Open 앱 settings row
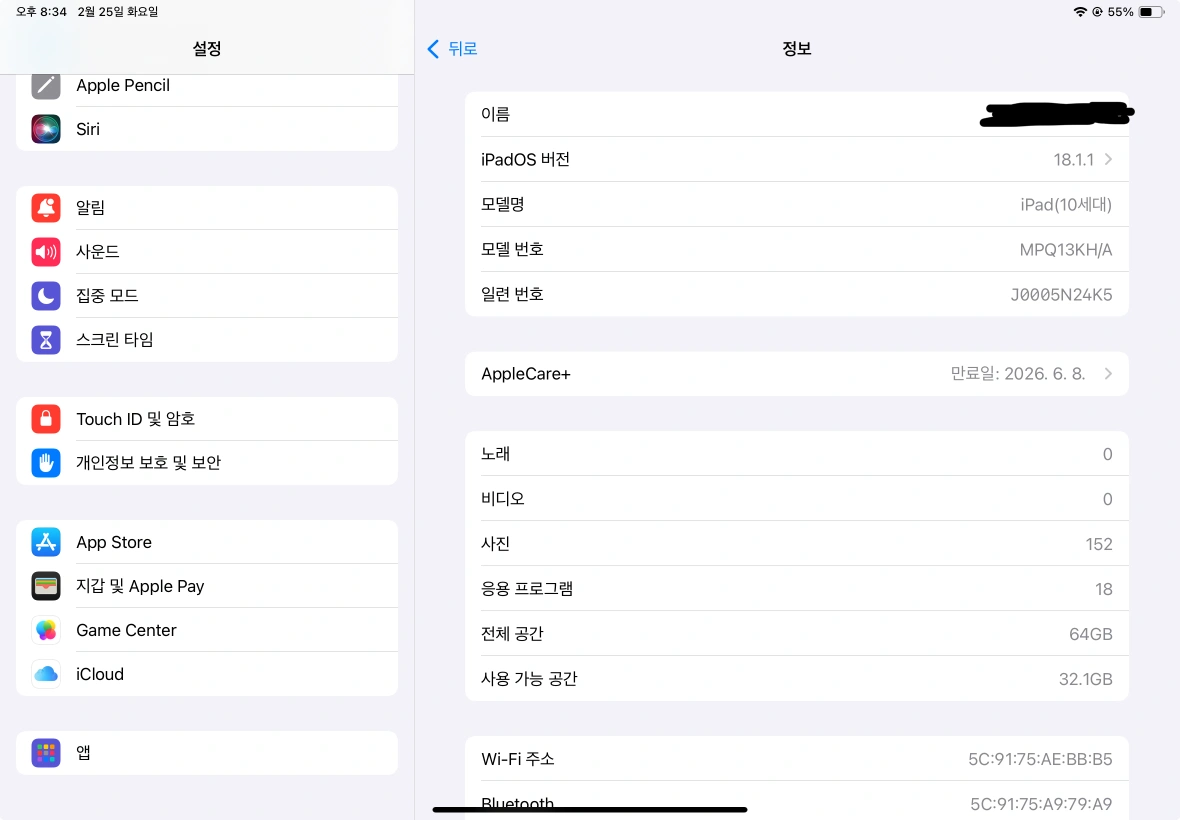This screenshot has width=1180, height=820. 207,752
